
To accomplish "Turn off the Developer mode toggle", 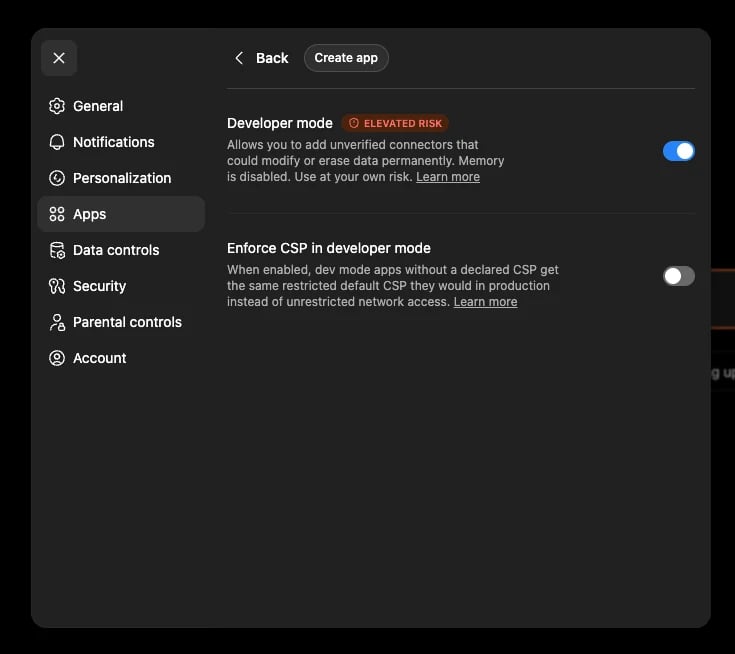I will pos(678,151).
